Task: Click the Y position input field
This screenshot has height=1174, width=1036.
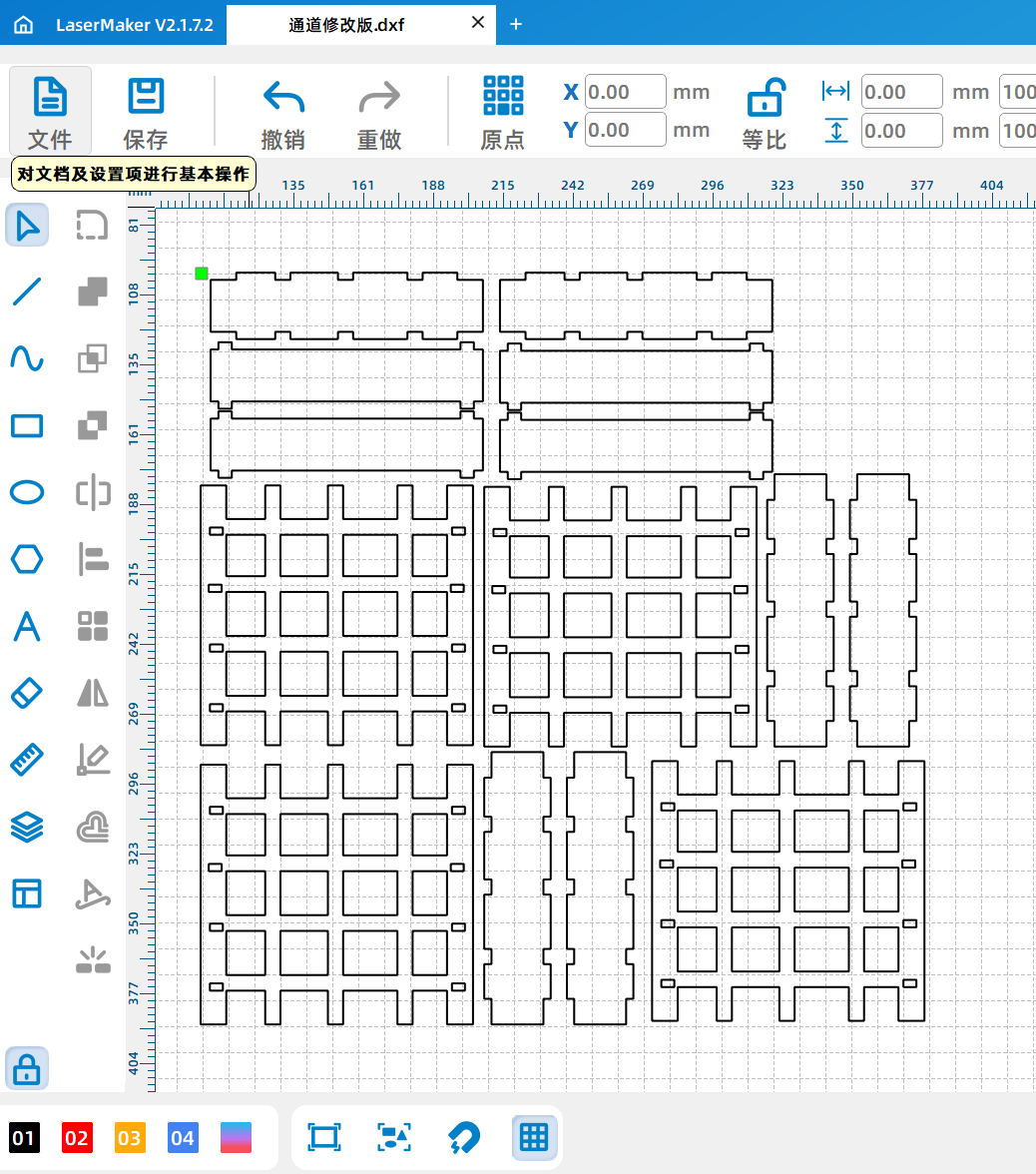Action: coord(625,130)
